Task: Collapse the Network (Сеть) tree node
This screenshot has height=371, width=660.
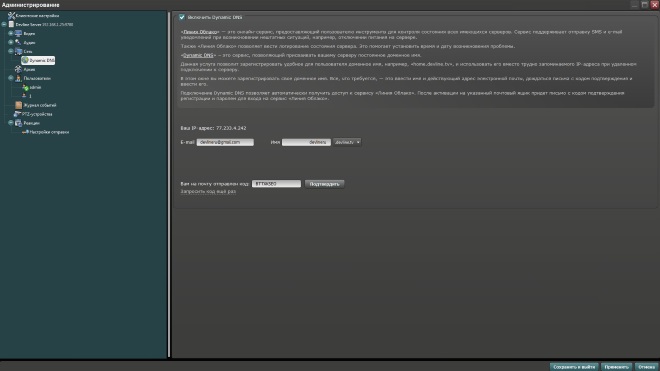Action: [11, 51]
